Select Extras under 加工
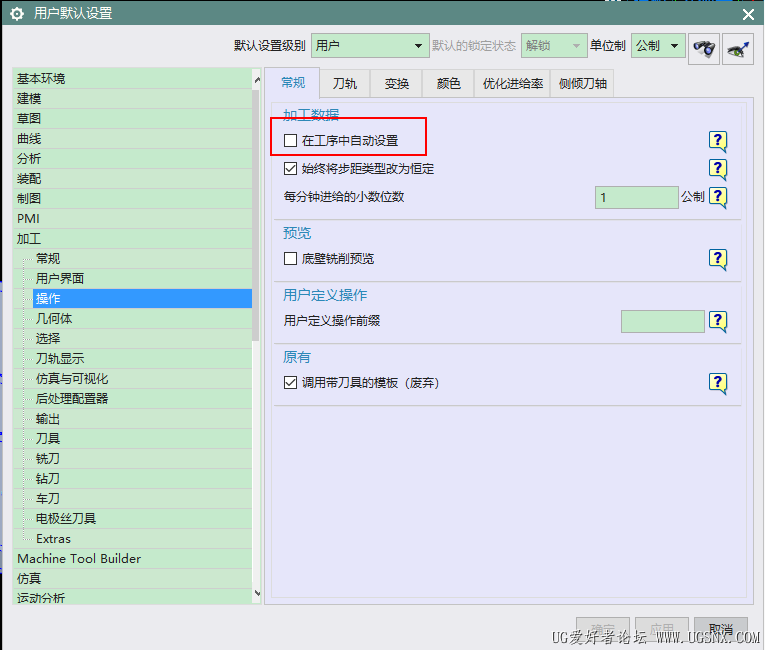 [142, 539]
